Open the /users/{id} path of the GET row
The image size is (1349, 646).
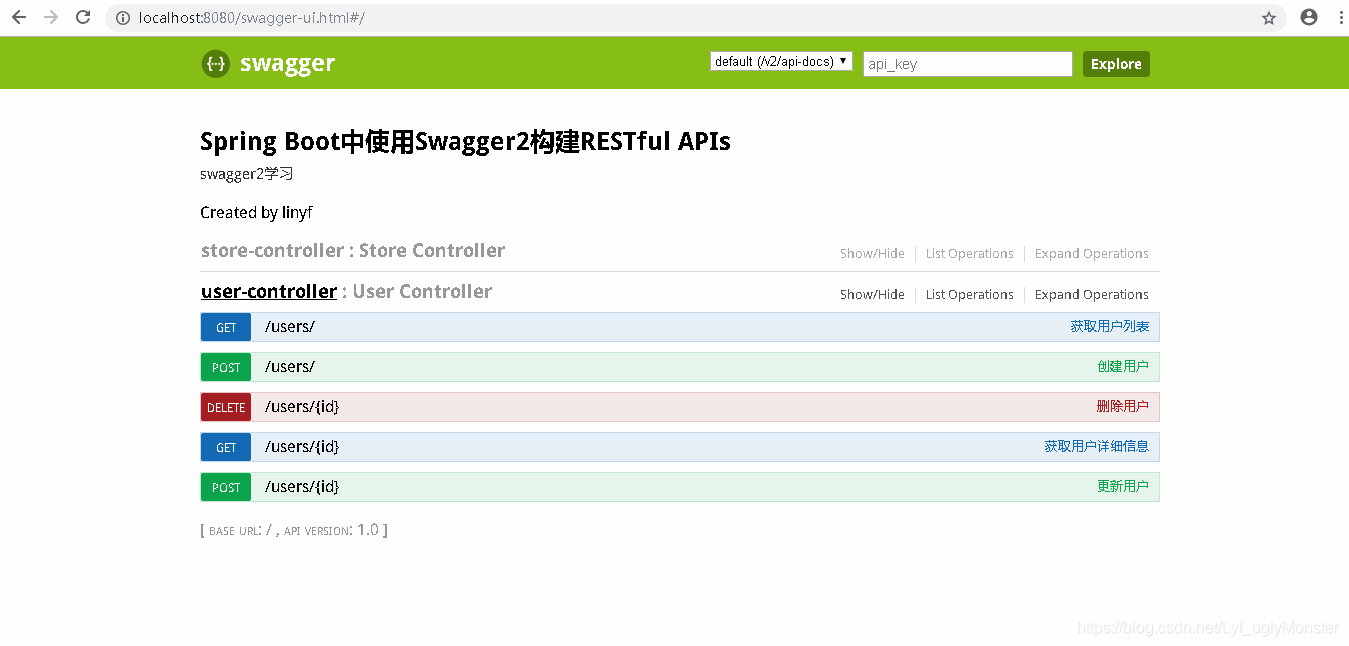point(302,447)
